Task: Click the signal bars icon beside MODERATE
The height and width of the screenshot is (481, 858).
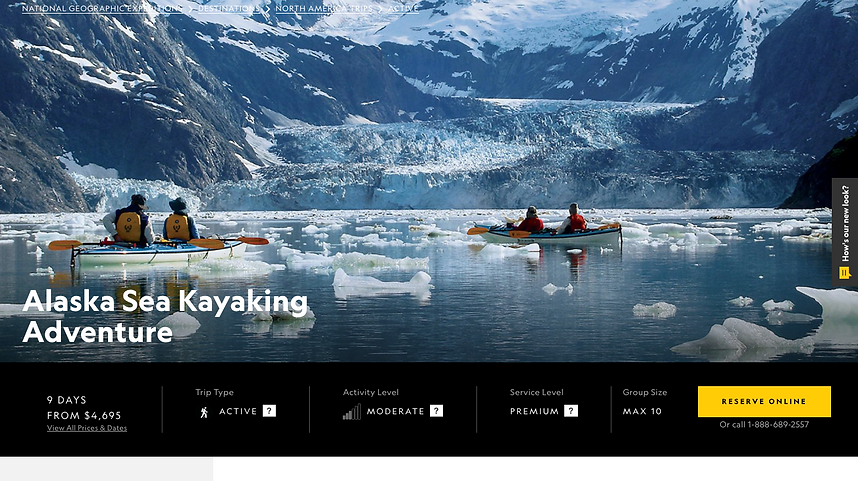Action: (x=352, y=412)
